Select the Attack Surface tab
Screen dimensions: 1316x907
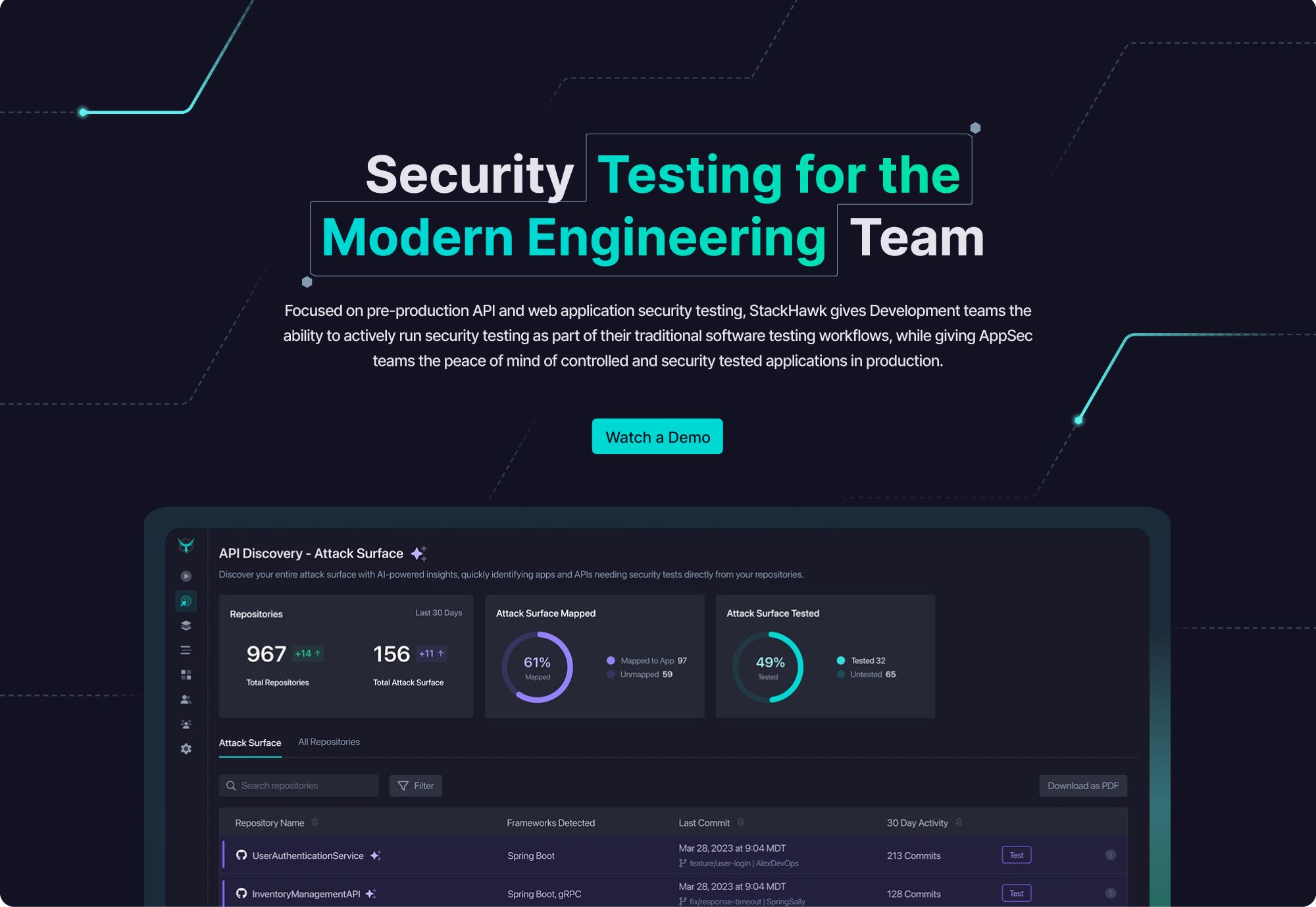(250, 742)
